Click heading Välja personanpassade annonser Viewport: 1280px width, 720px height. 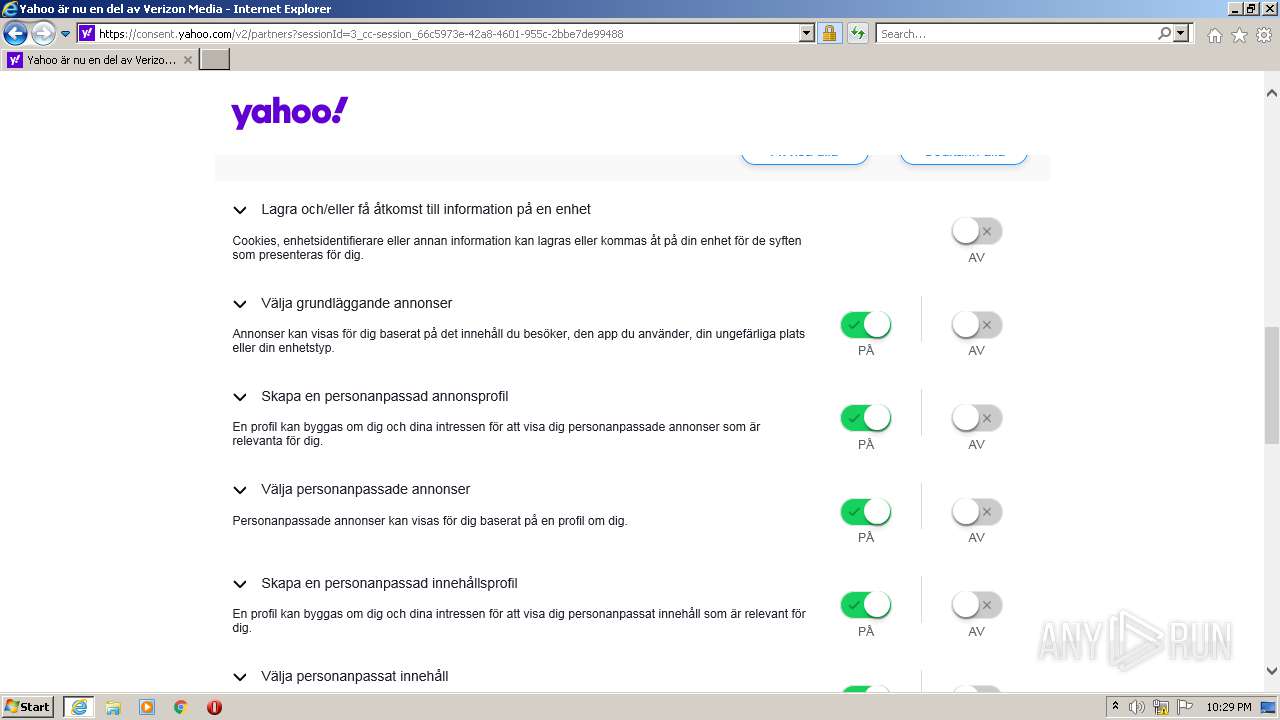click(x=366, y=489)
